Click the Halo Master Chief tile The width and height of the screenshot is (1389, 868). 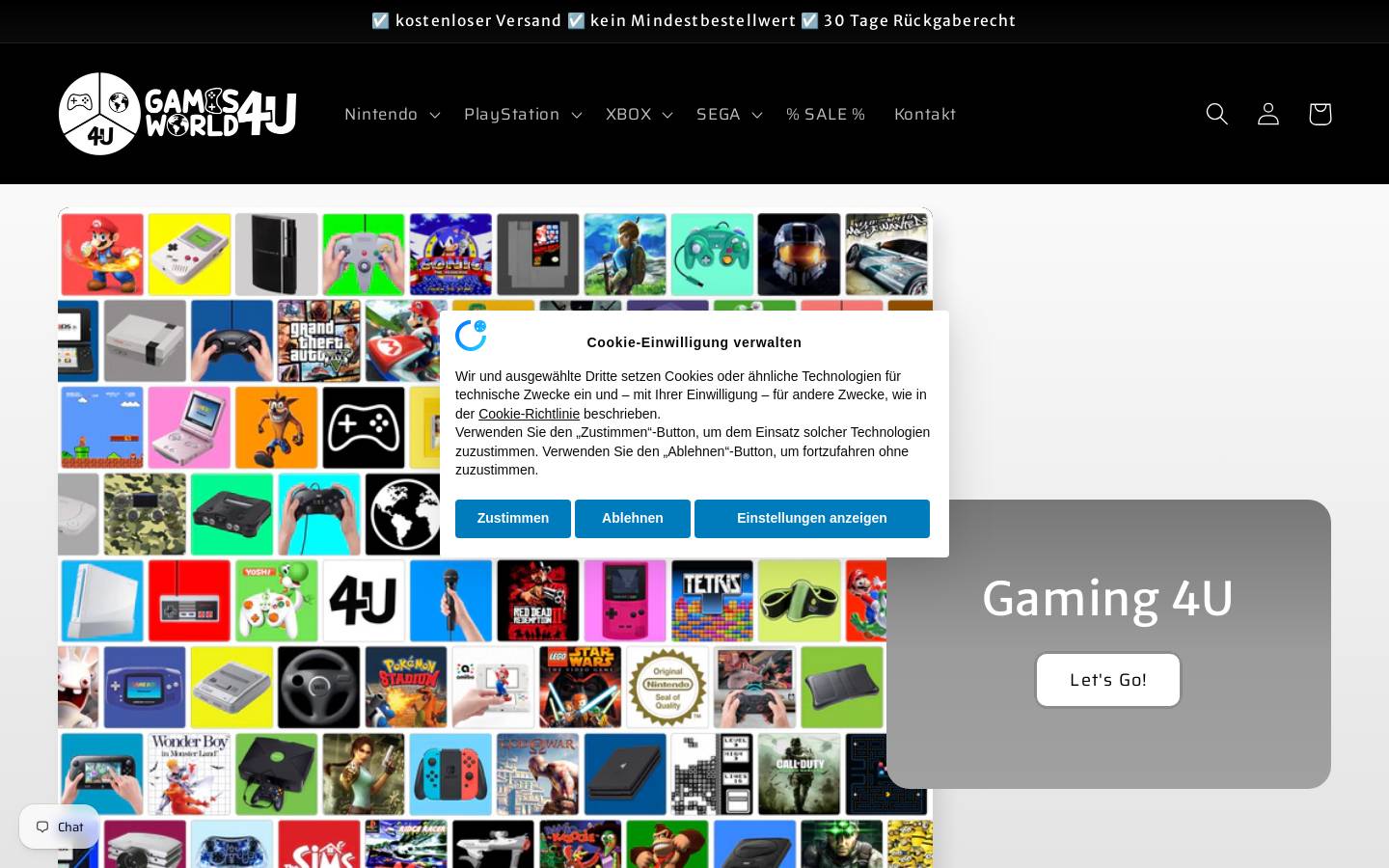[799, 255]
